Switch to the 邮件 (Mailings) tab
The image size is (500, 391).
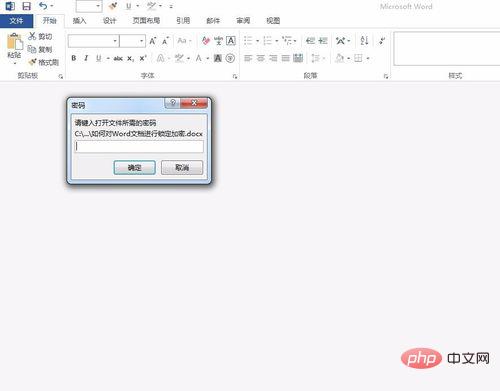point(213,21)
